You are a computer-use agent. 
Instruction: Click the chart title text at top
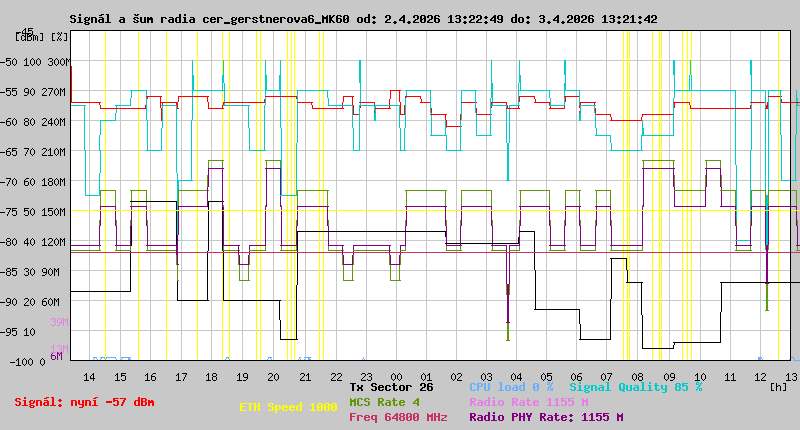click(x=363, y=18)
